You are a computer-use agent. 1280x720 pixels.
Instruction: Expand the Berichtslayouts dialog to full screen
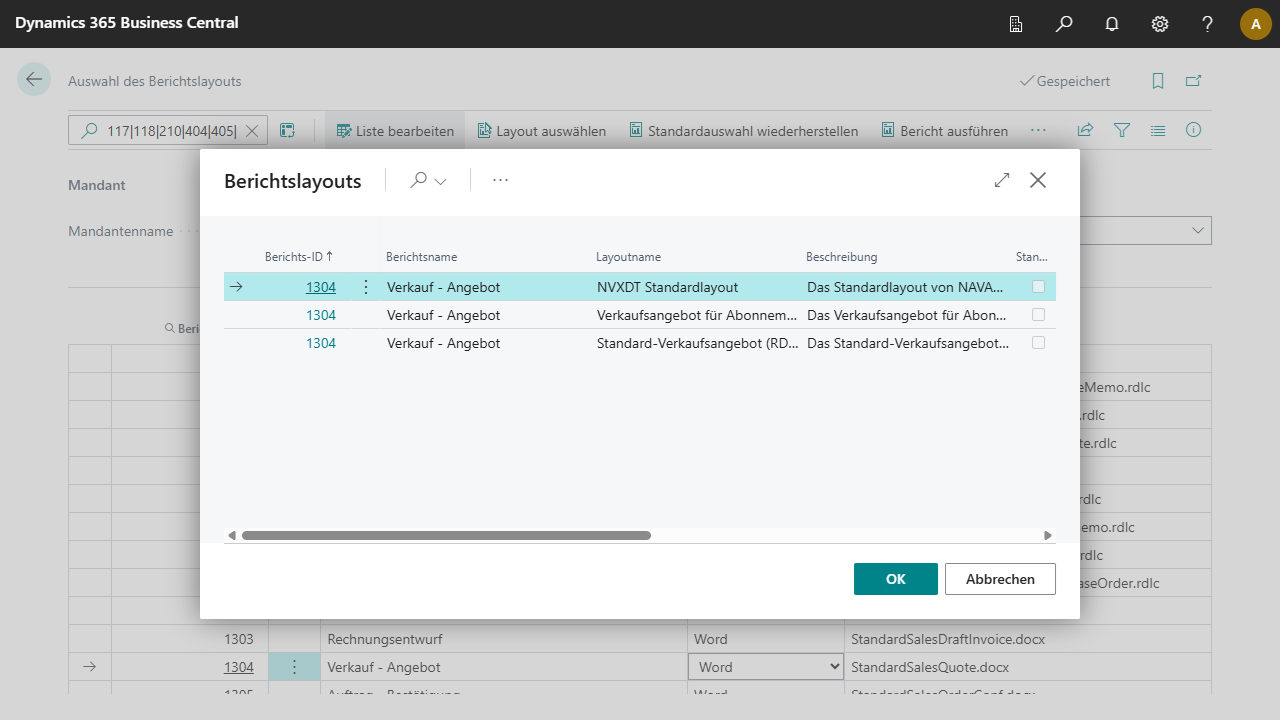click(1002, 180)
